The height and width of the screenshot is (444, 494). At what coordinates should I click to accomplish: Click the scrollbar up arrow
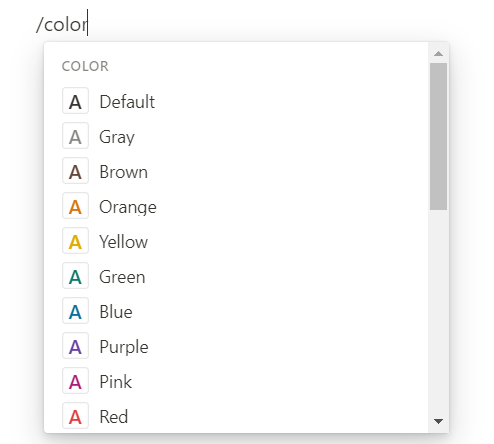click(x=438, y=53)
